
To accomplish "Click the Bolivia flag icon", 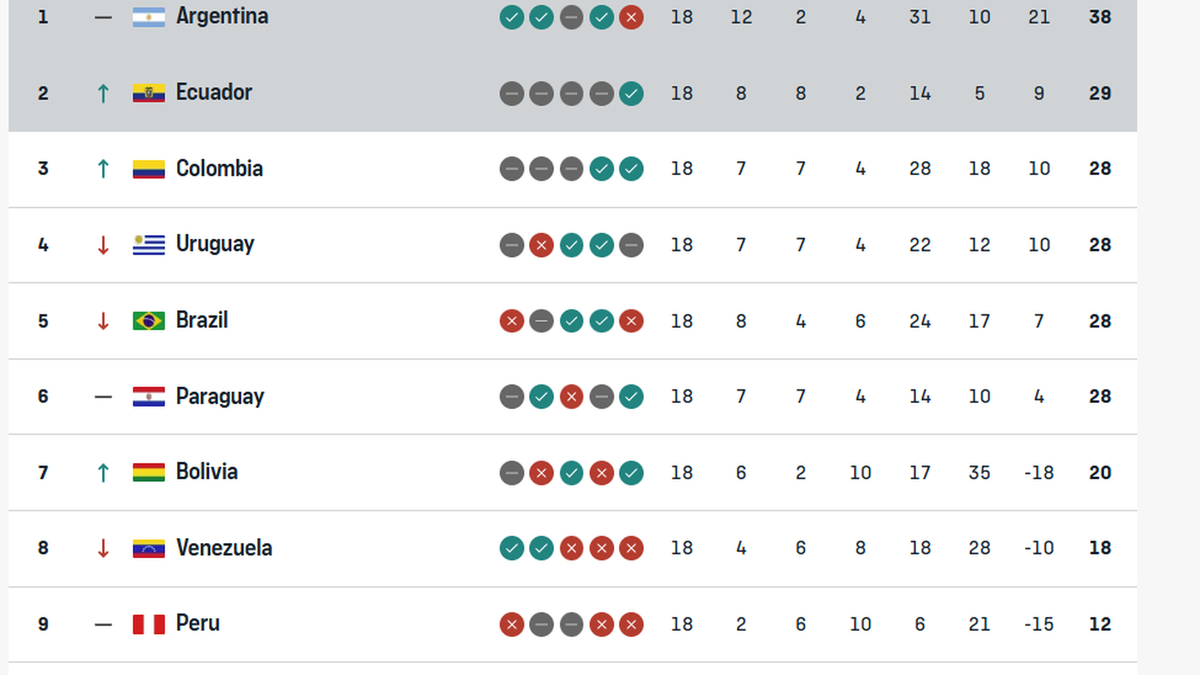I will click(148, 472).
